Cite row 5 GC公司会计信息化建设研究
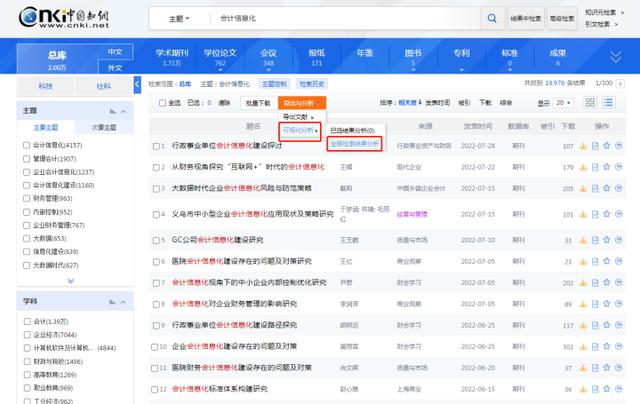This screenshot has height=404, width=640. point(619,240)
